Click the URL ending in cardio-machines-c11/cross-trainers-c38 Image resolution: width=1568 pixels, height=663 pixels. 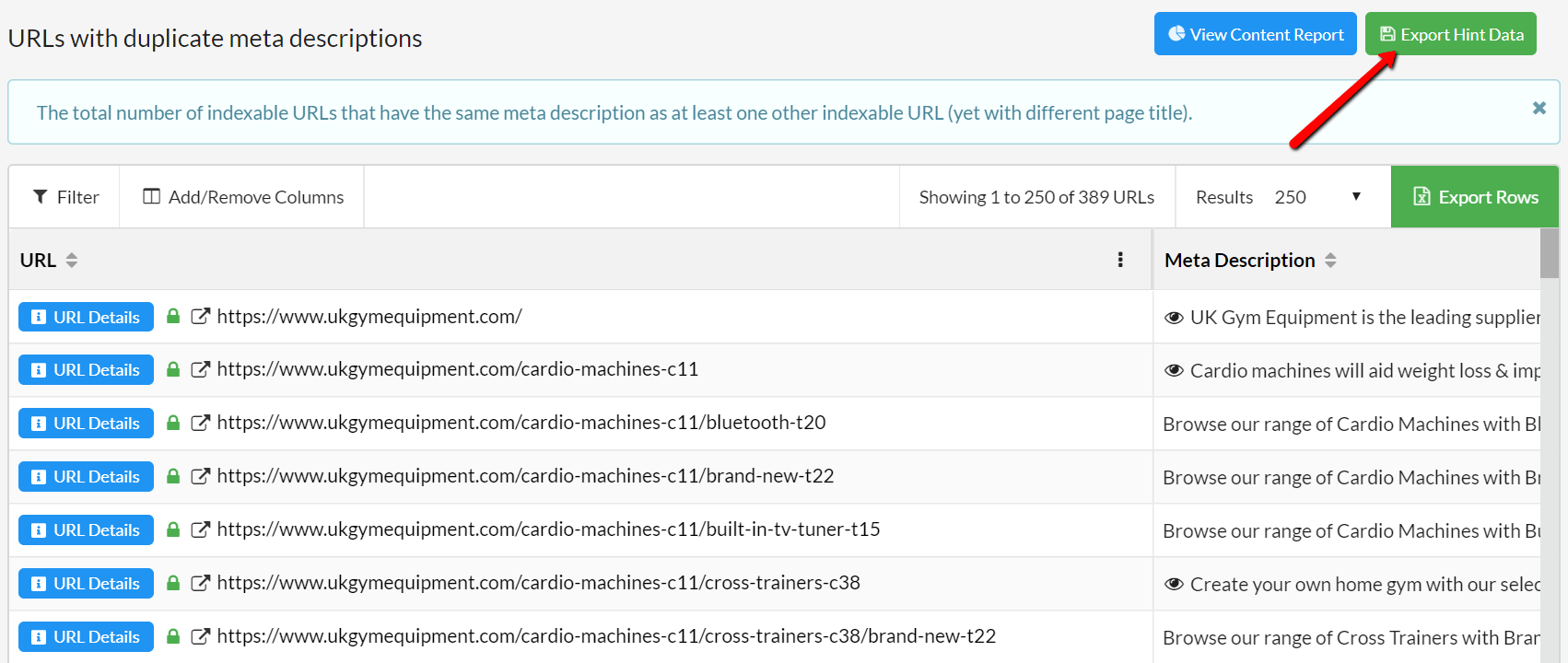click(539, 583)
